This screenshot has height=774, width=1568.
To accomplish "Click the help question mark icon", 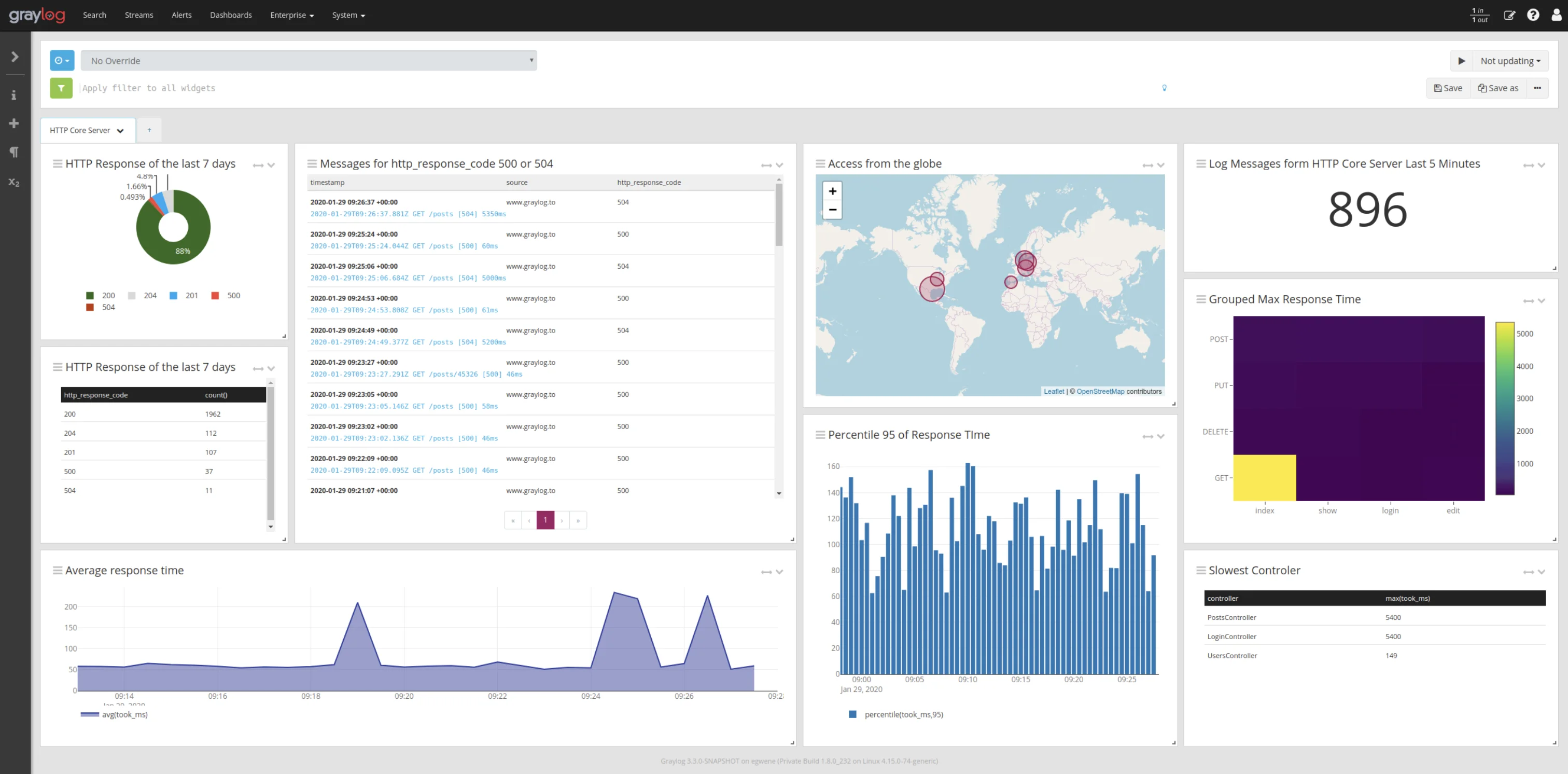I will (x=1533, y=15).
